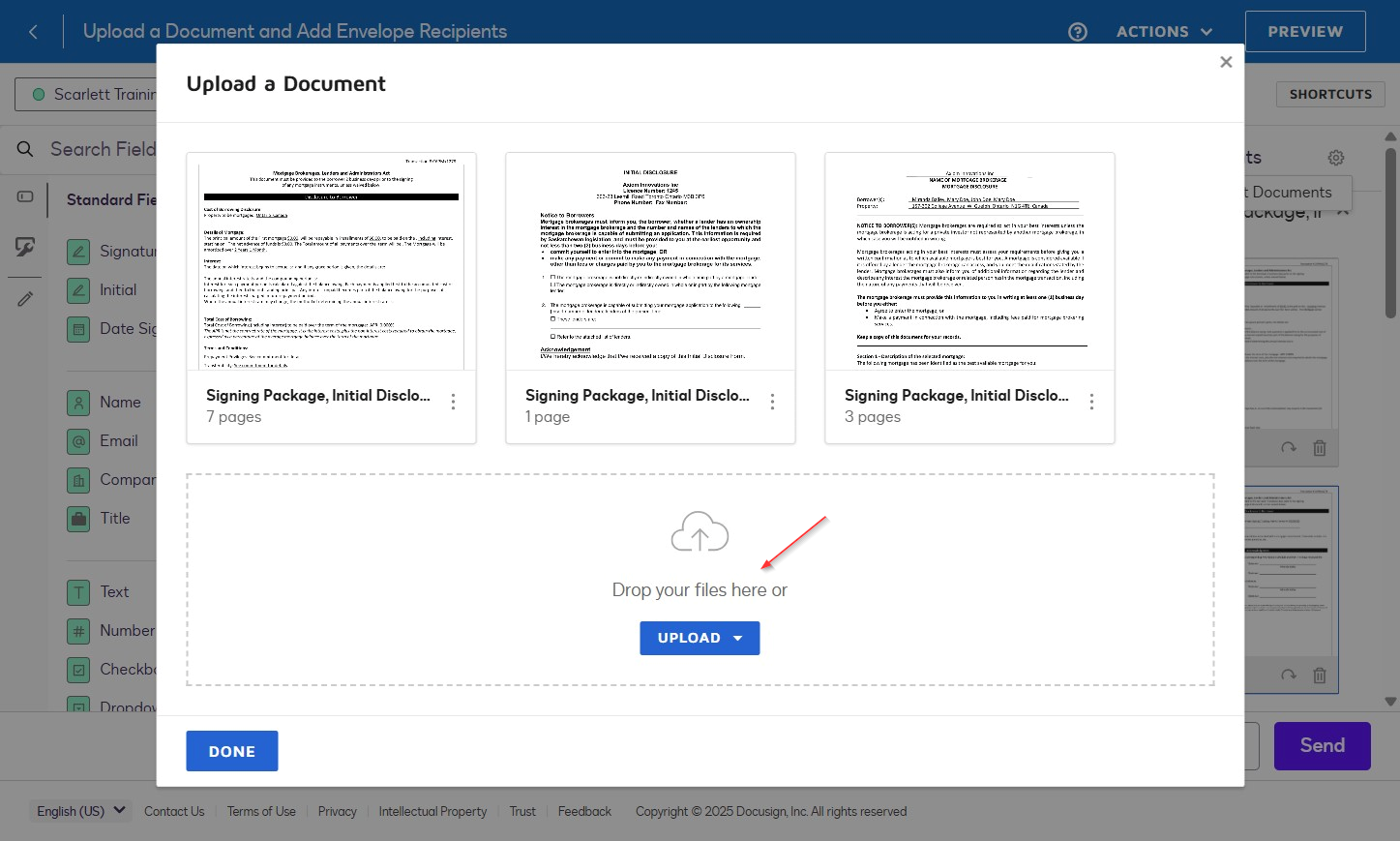The height and width of the screenshot is (841, 1400).
Task: Select the Title field briefcase icon
Action: (78, 519)
